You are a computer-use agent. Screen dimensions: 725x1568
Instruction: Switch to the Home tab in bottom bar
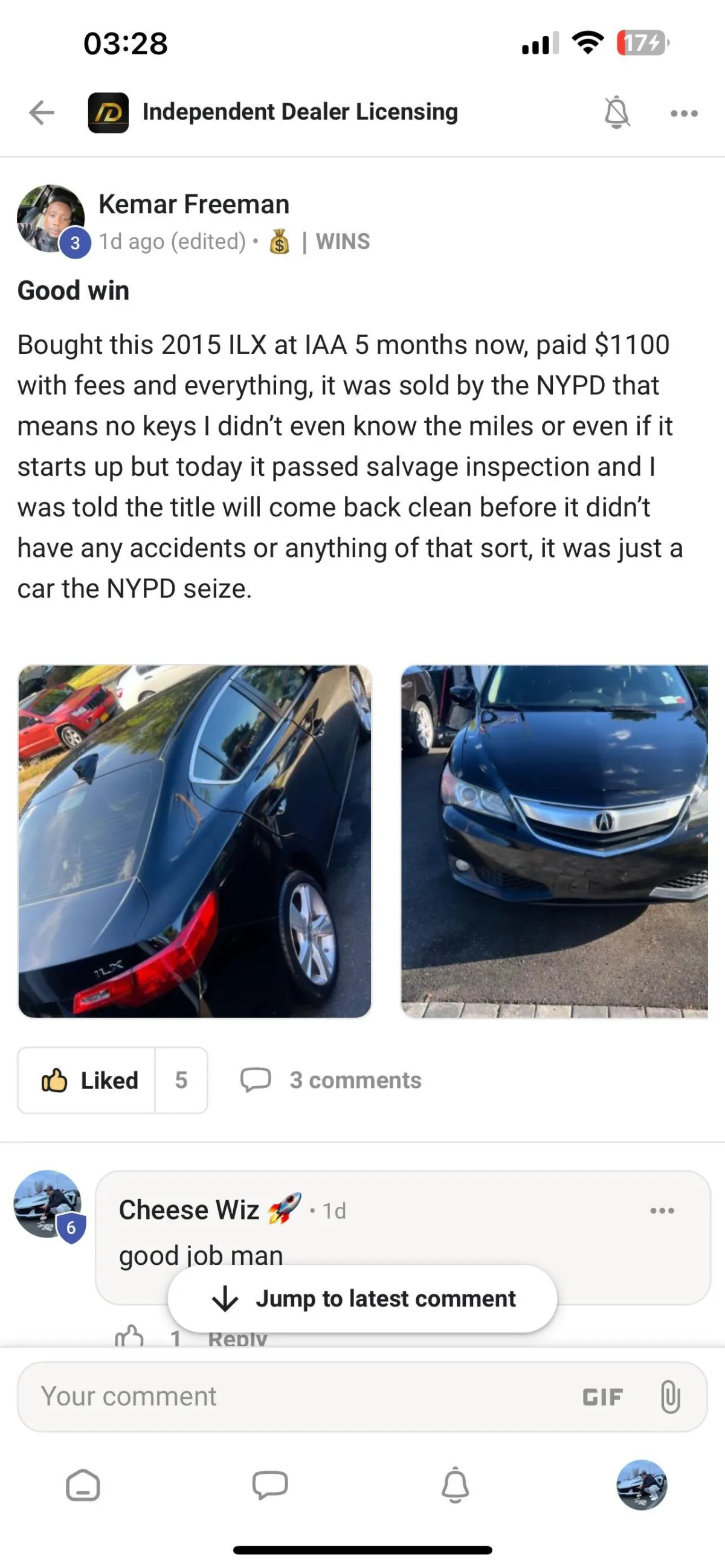click(x=83, y=1485)
